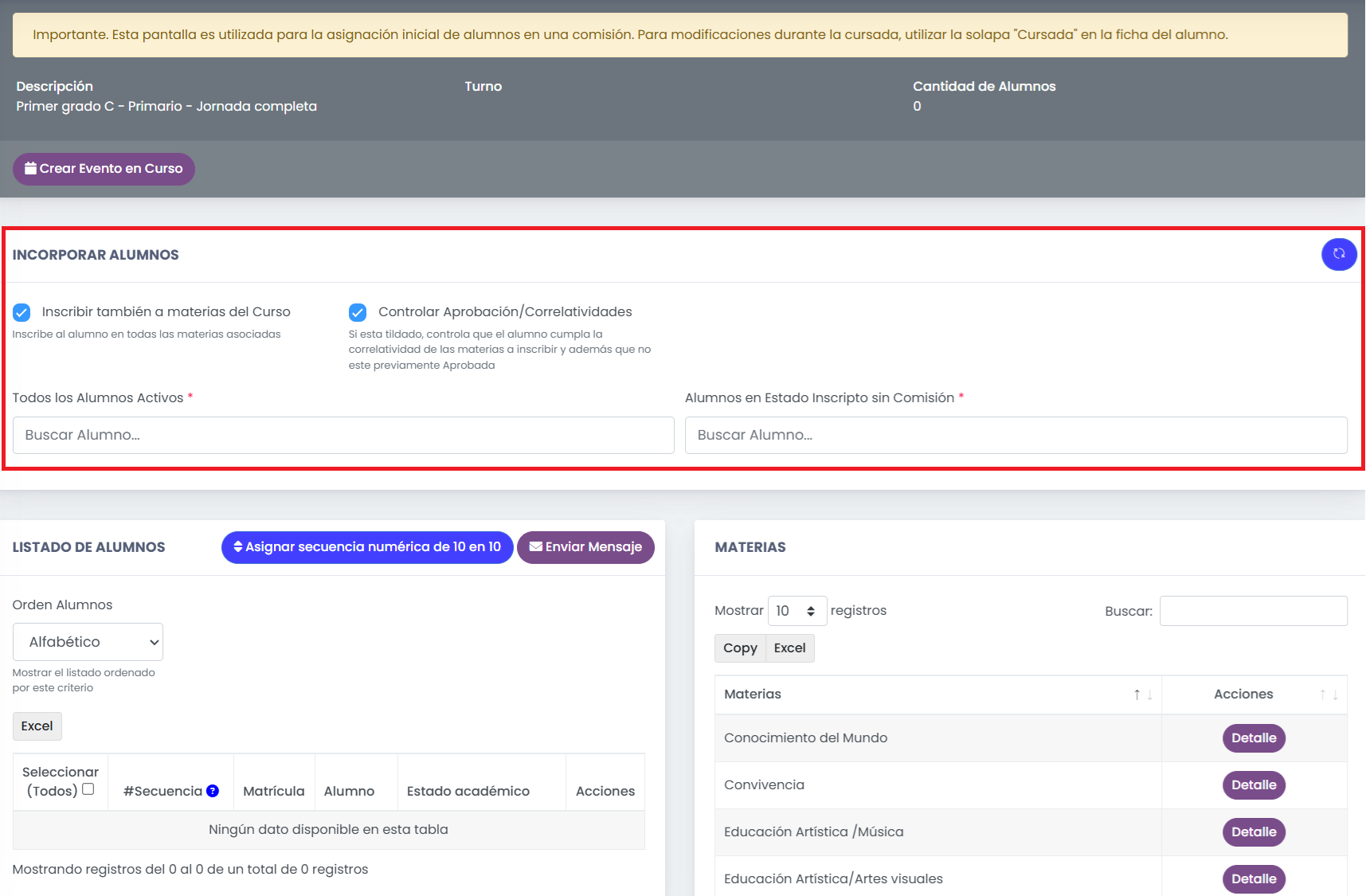This screenshot has height=896, width=1366.
Task: Click the Estado académico column header
Action: 468,791
